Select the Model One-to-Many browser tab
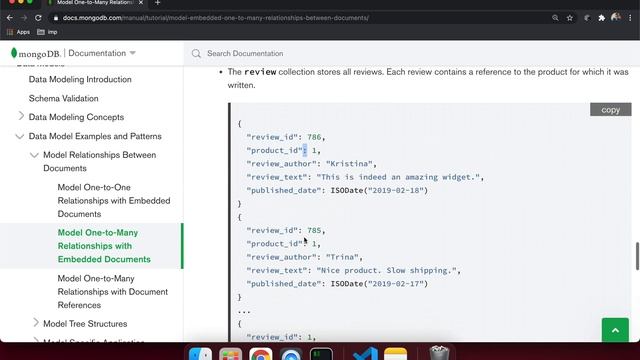This screenshot has height=360, width=640. 95,3
